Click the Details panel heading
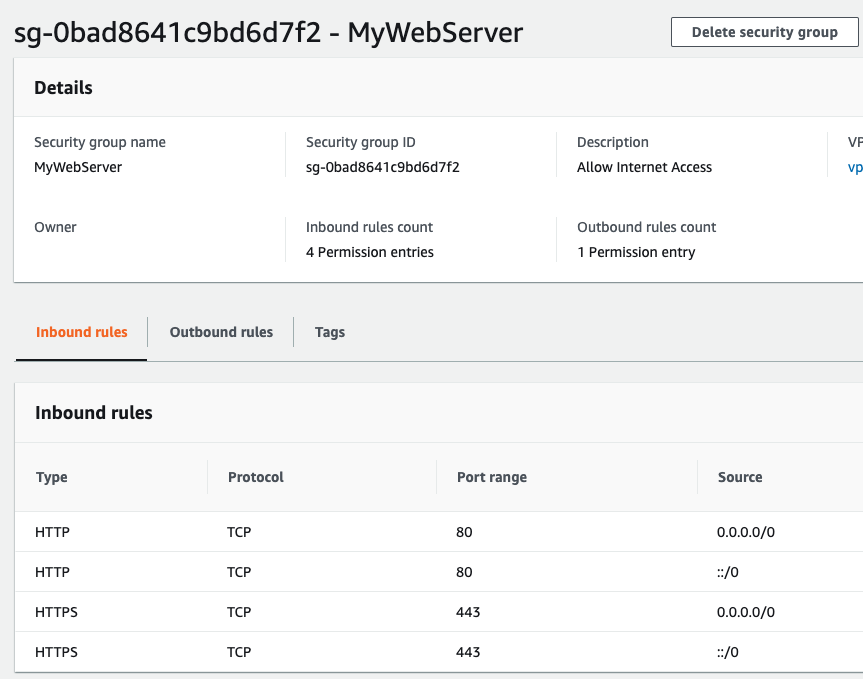 (x=63, y=88)
